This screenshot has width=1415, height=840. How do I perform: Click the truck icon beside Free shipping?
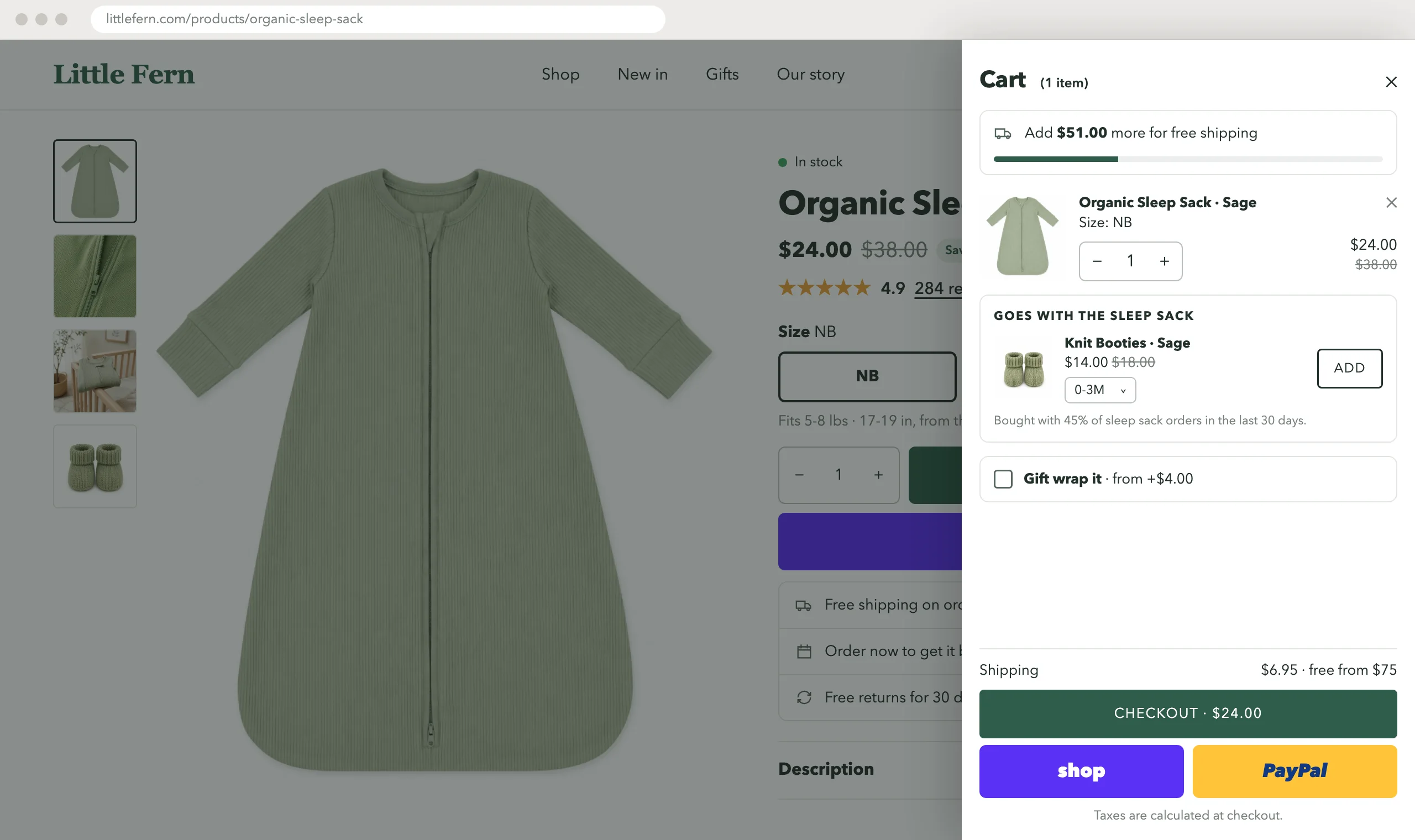pos(803,605)
